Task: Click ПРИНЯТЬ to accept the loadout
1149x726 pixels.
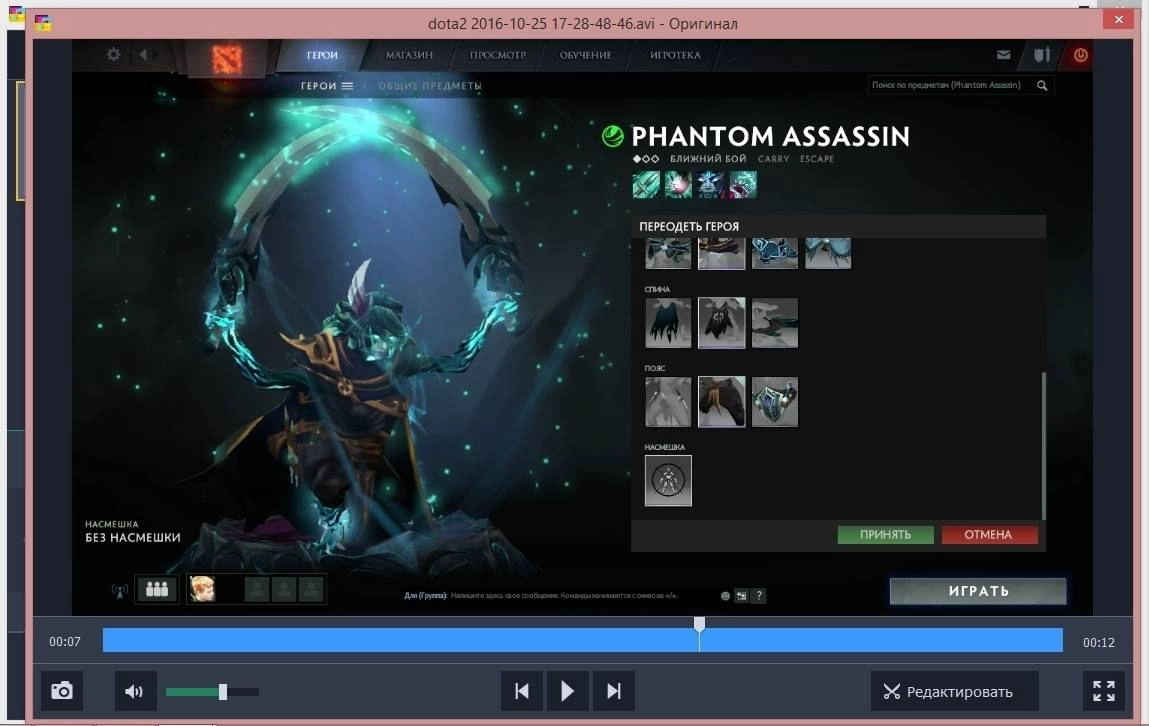Action: (885, 535)
